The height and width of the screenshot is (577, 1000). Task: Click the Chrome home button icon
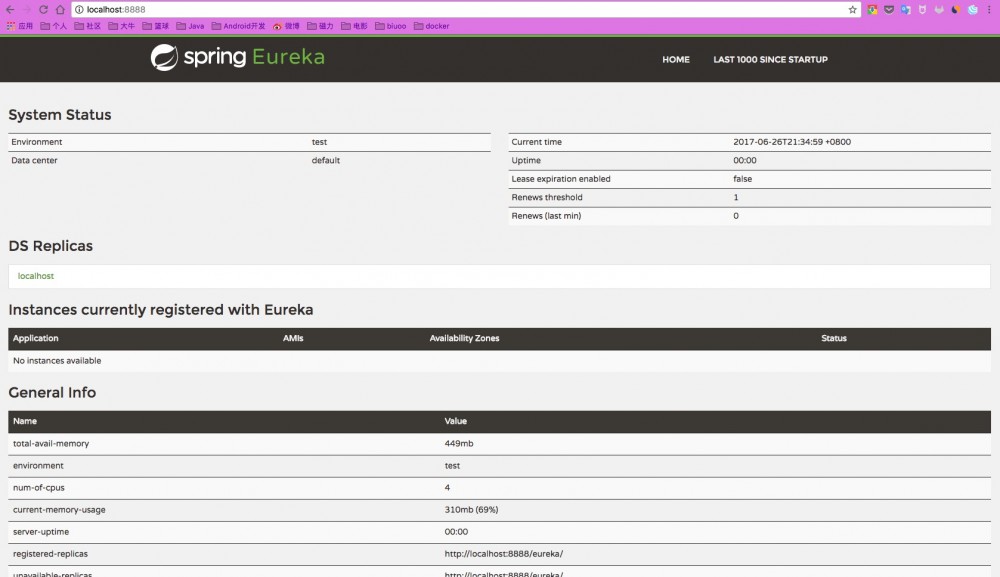(x=60, y=8)
